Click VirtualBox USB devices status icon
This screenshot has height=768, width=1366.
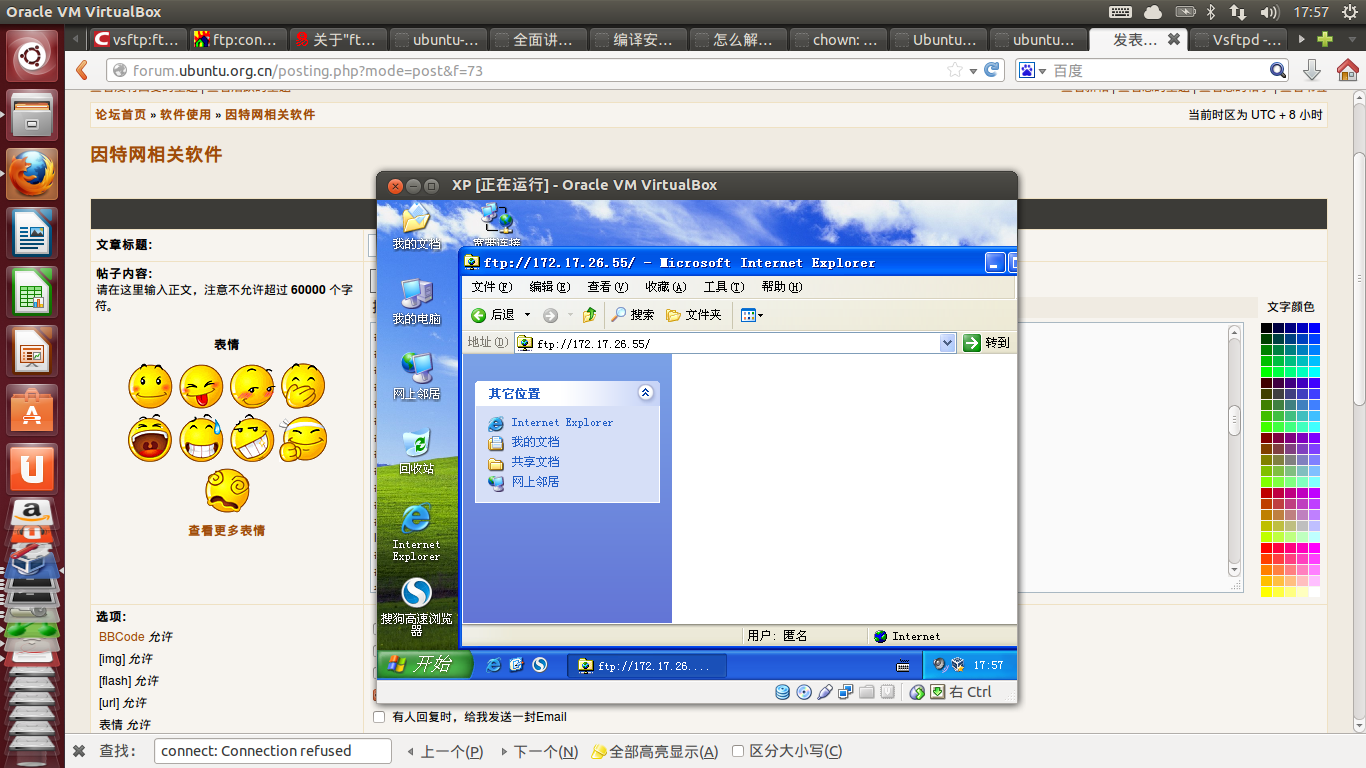[x=825, y=692]
